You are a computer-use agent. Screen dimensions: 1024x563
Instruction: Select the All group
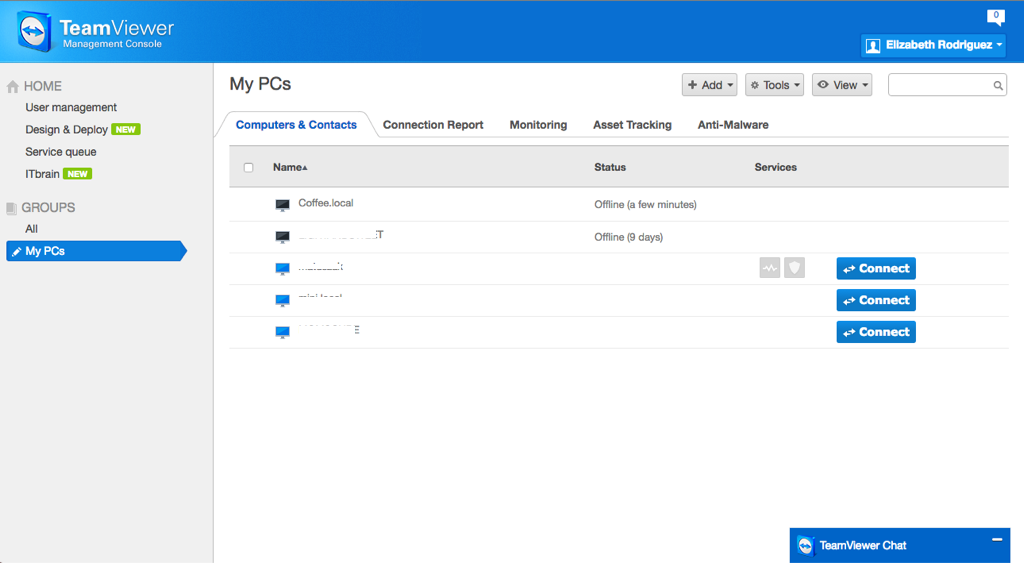click(31, 229)
